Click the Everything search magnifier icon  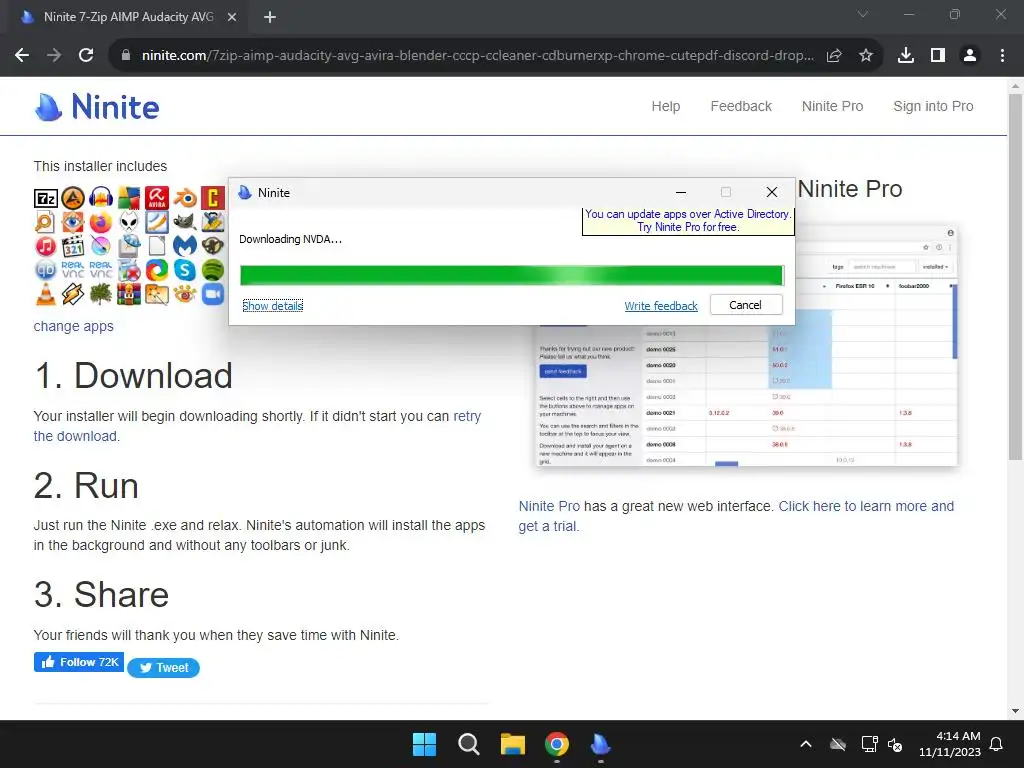[46, 222]
